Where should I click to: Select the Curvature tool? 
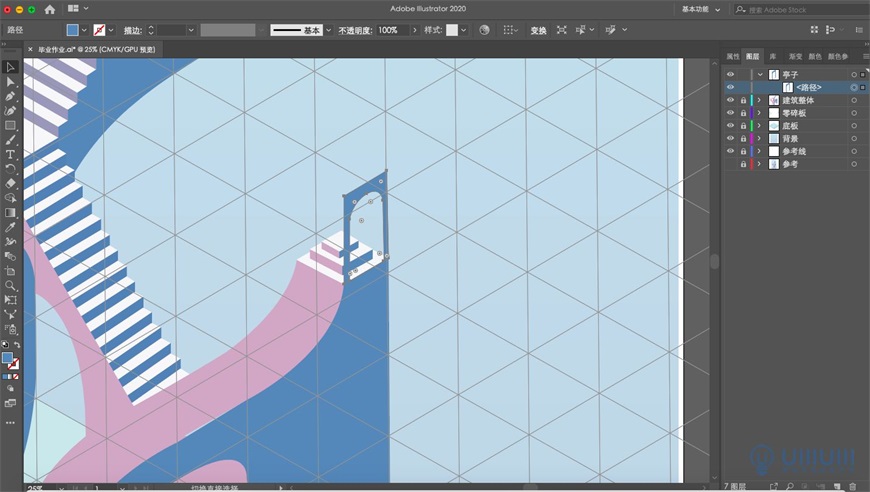pyautogui.click(x=10, y=110)
